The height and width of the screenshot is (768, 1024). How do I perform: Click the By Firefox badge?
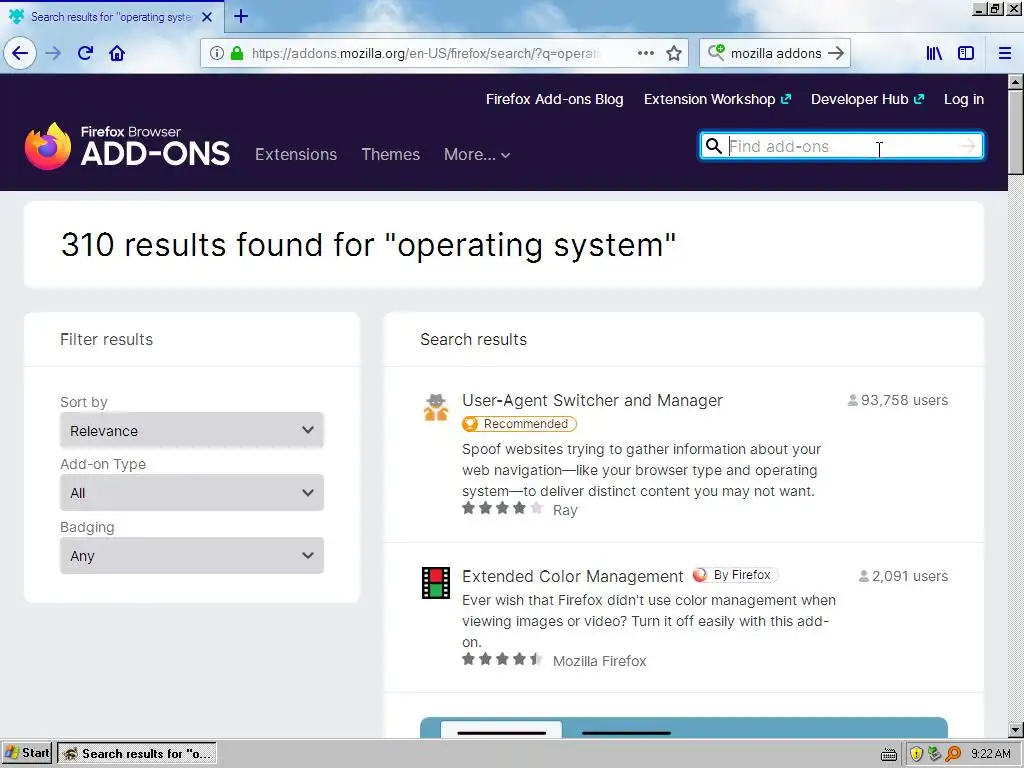[x=735, y=575]
